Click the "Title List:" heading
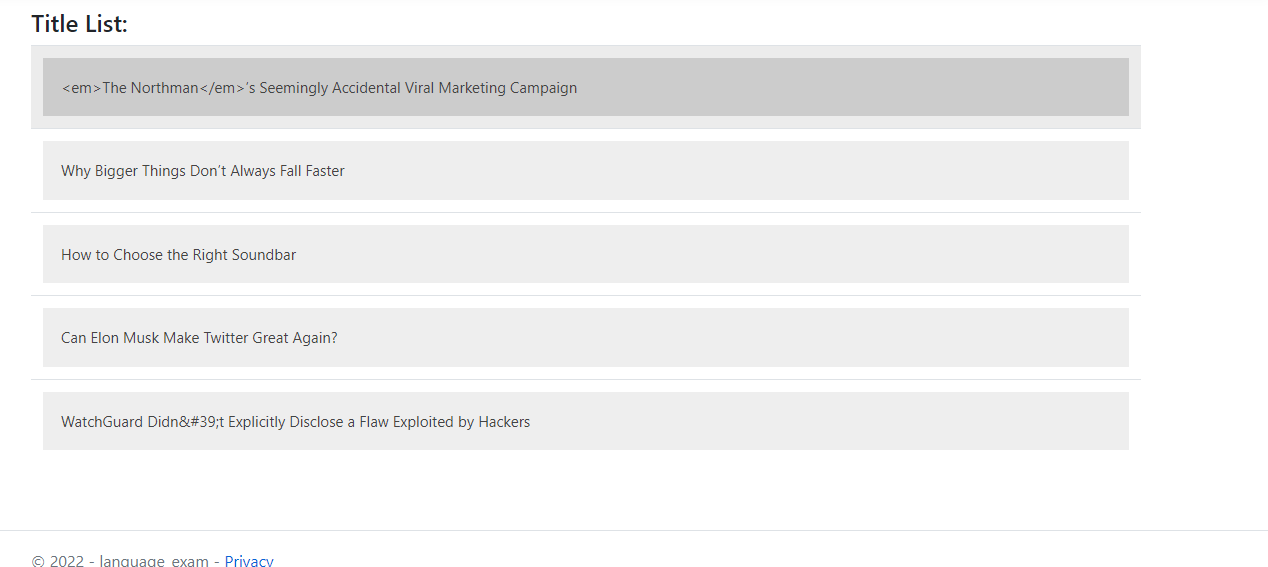Image resolution: width=1268 pixels, height=567 pixels. (80, 24)
